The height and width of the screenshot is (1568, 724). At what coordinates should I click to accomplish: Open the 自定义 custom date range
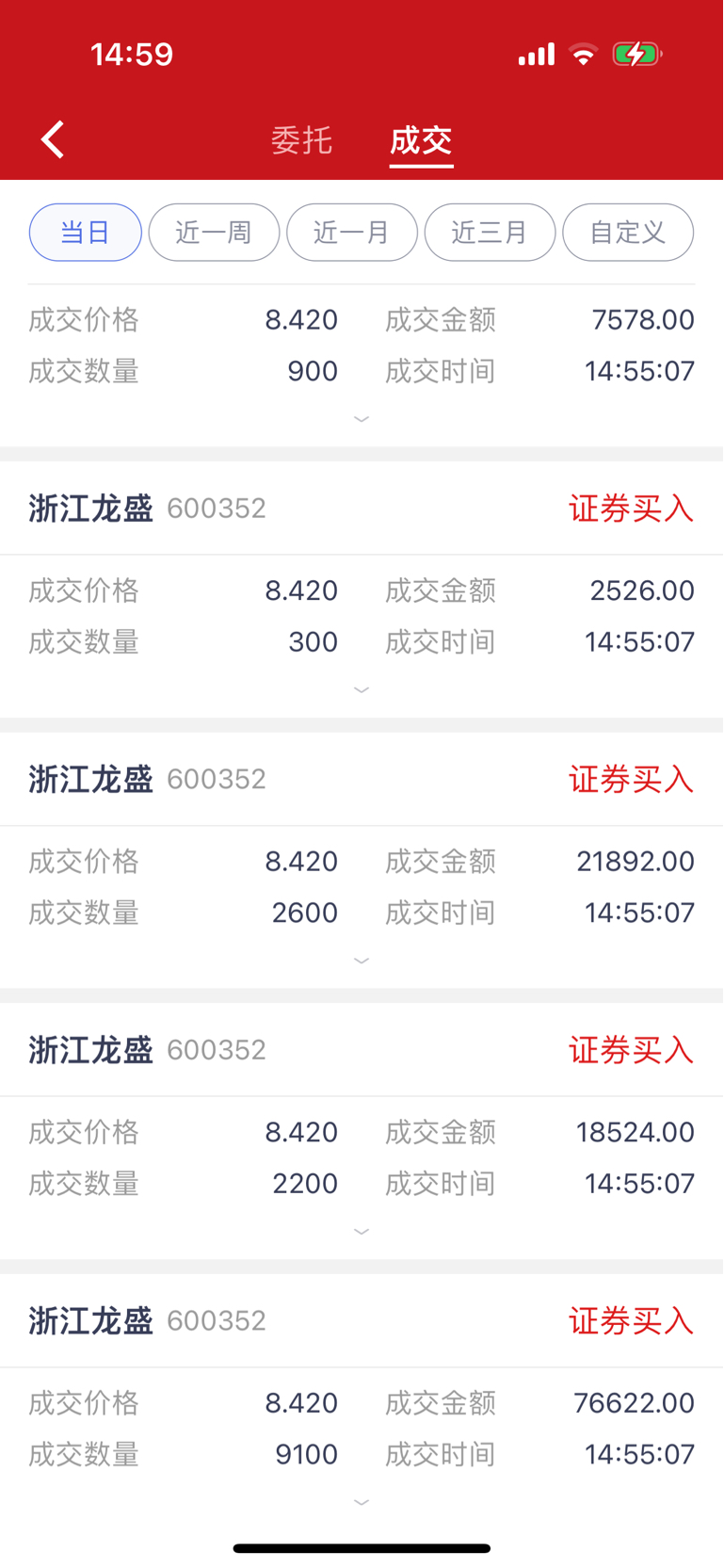tap(627, 233)
